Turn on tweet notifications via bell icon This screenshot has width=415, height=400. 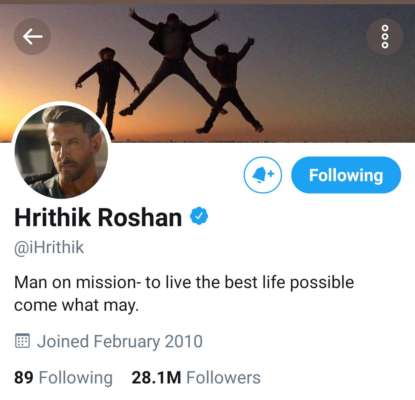263,175
